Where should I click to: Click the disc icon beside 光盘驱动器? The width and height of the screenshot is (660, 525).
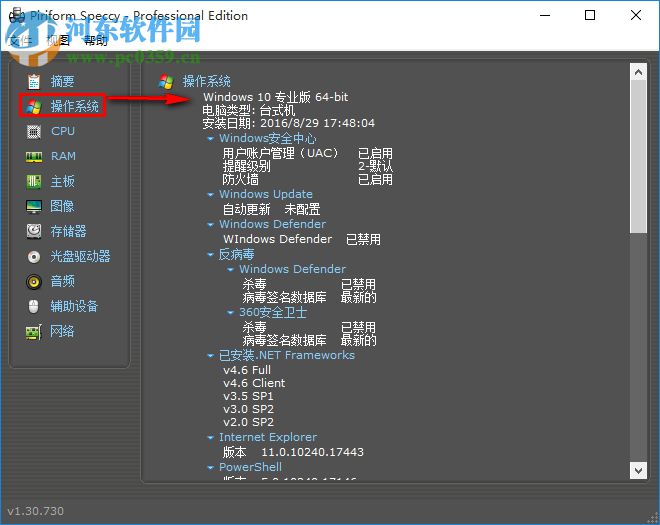pyautogui.click(x=34, y=256)
